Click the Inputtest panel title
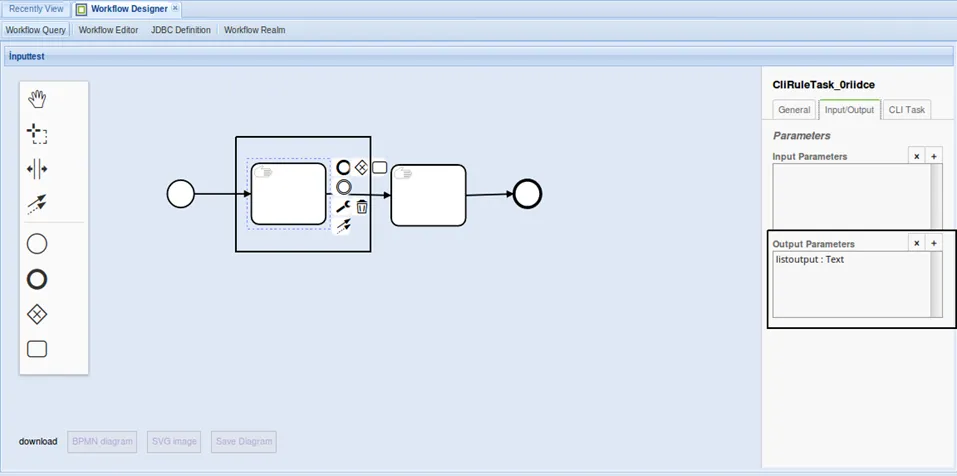 pos(27,56)
